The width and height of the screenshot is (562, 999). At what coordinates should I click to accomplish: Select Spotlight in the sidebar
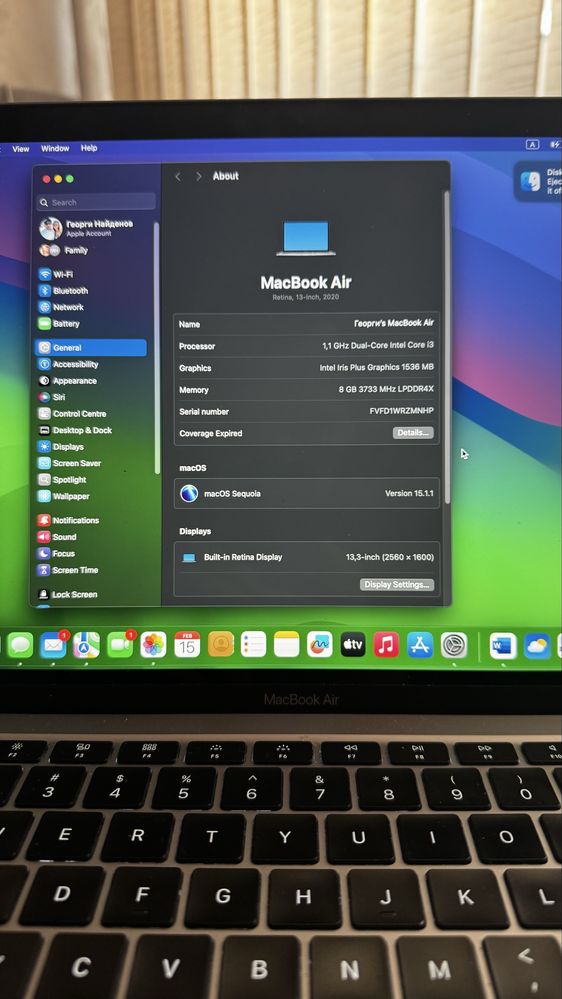[62, 480]
